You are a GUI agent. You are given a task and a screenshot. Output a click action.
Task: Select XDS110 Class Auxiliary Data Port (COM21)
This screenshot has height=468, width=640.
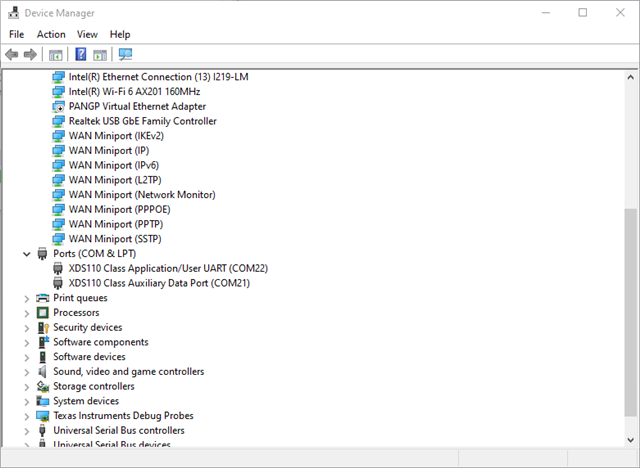159,283
